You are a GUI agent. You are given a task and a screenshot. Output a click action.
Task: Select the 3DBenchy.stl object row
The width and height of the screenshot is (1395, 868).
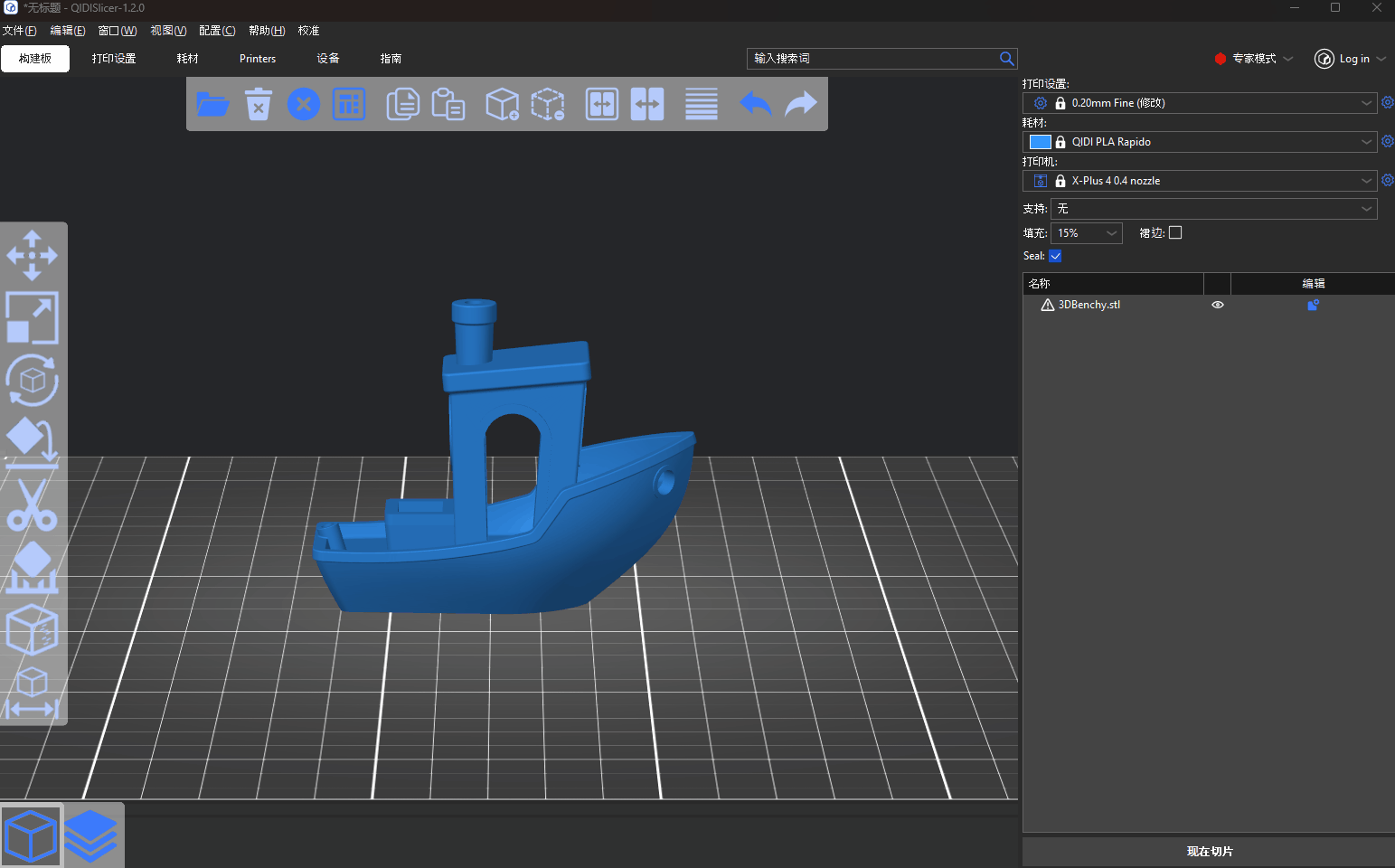tap(1209, 305)
